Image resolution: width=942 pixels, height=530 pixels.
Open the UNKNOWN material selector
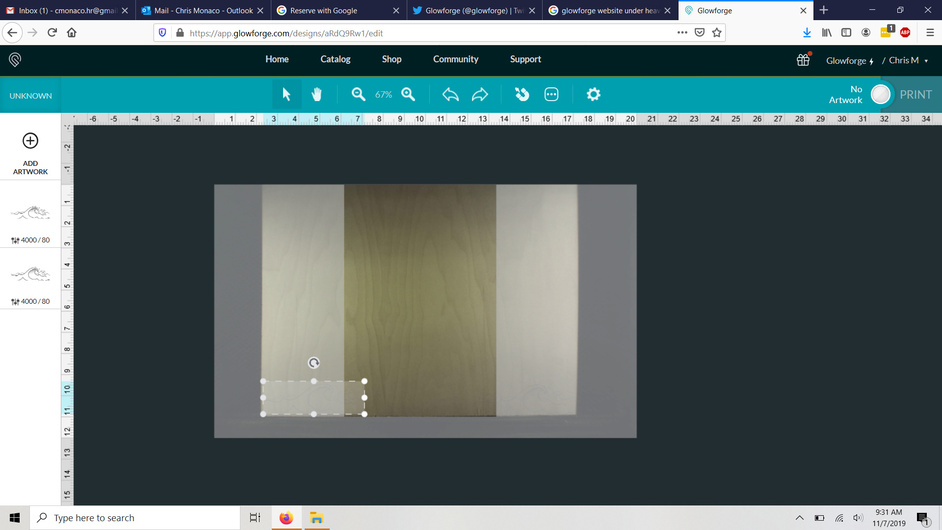[31, 96]
